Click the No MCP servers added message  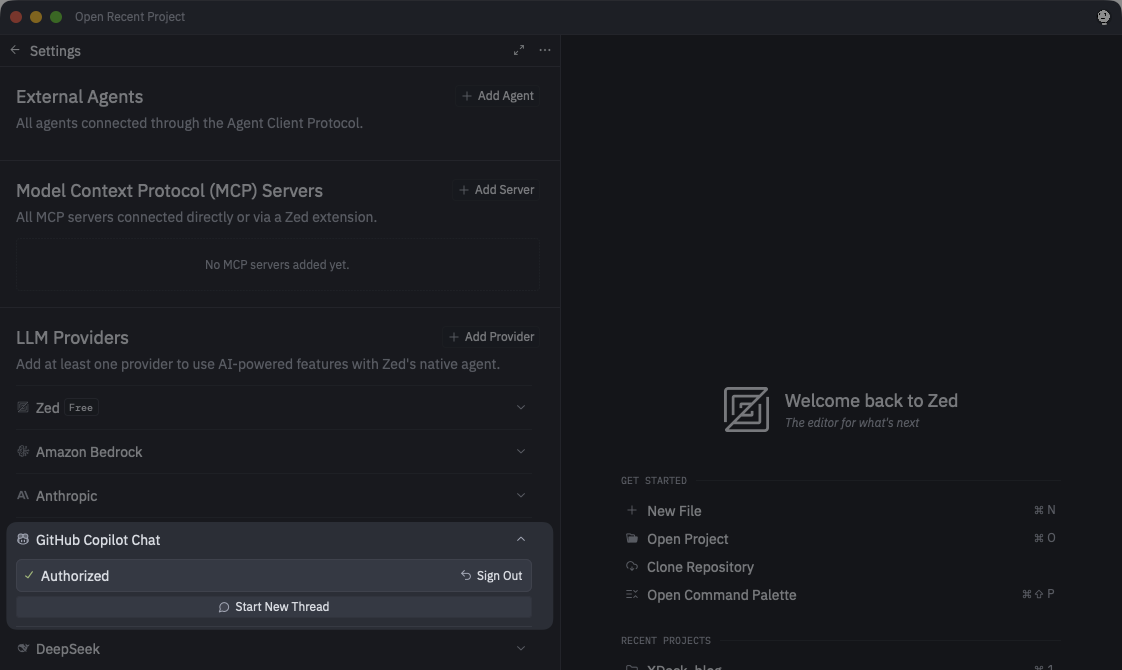pyautogui.click(x=277, y=264)
